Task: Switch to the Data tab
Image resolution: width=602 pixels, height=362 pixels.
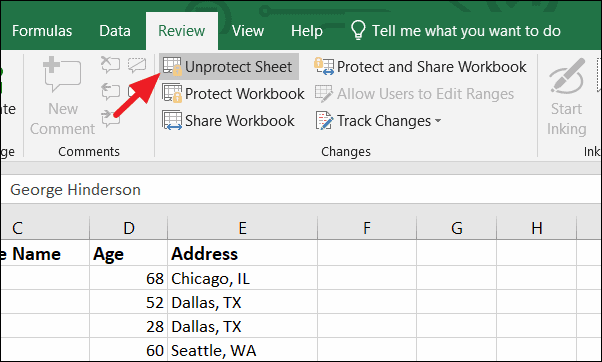Action: pyautogui.click(x=114, y=31)
